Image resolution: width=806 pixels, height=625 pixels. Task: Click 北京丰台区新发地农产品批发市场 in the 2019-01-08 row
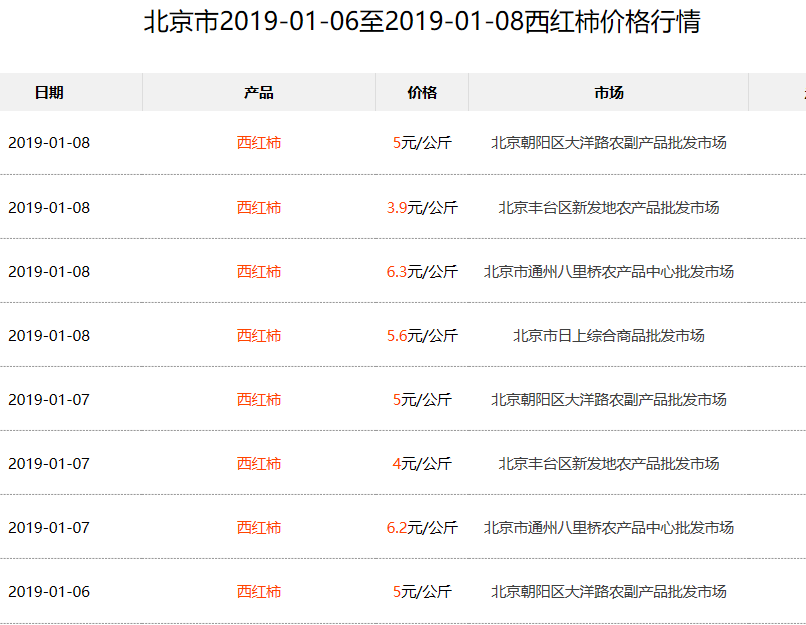609,208
